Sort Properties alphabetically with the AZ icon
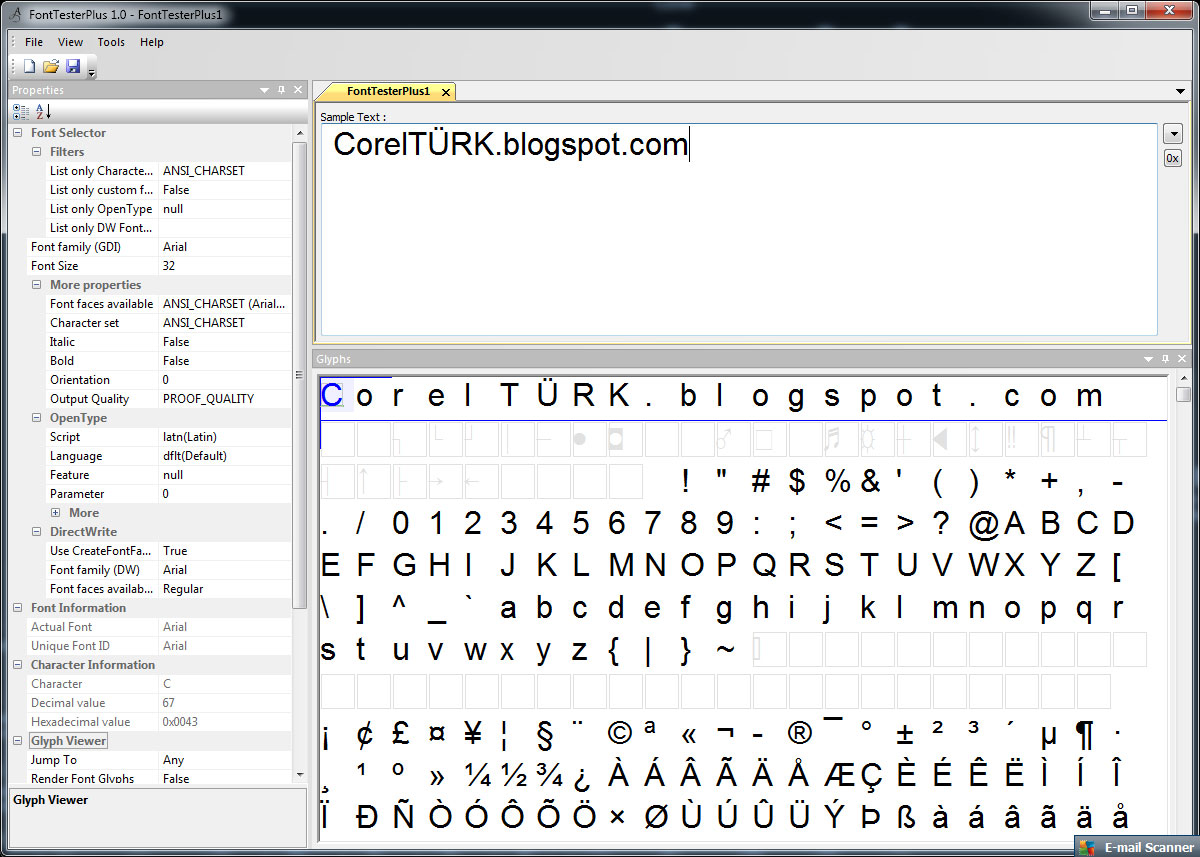This screenshot has height=857, width=1200. pyautogui.click(x=43, y=111)
